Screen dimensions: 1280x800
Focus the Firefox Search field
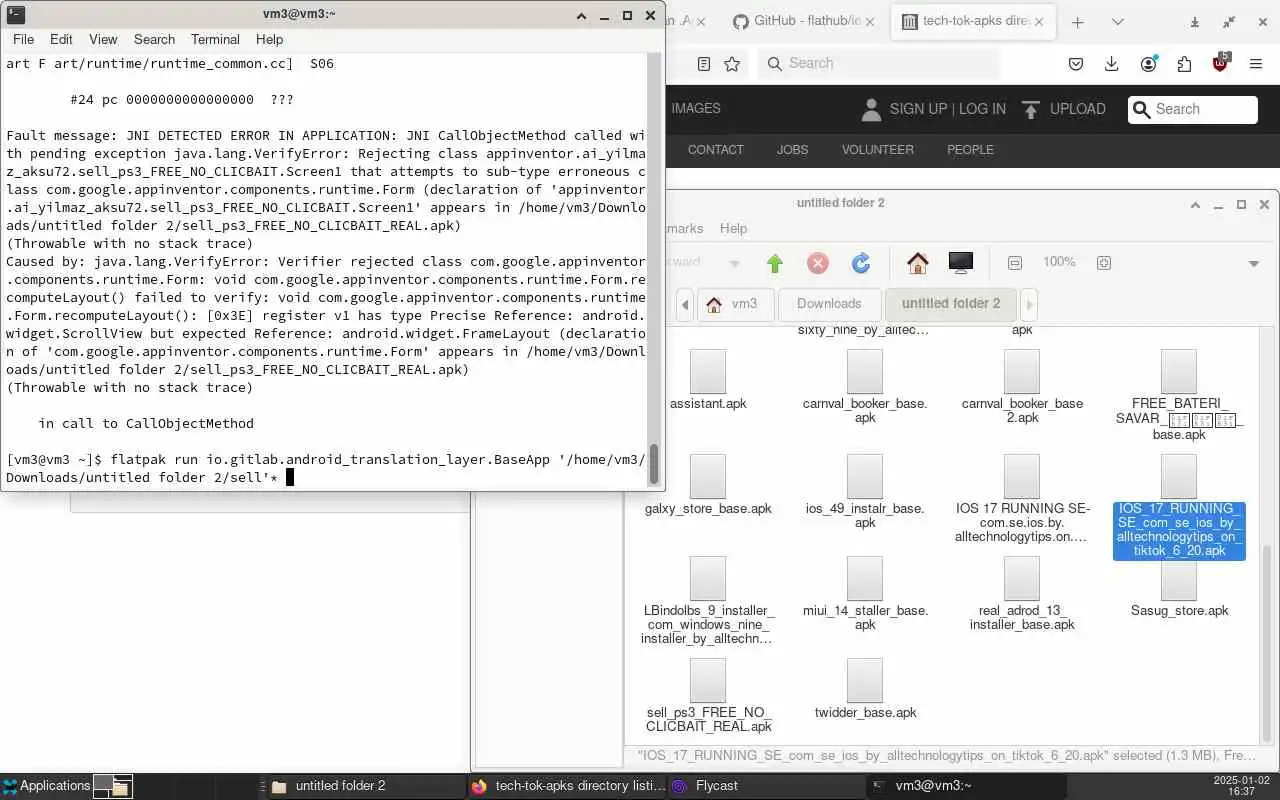pos(879,63)
